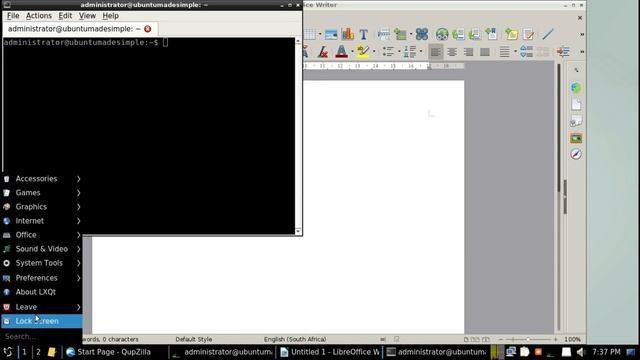640x360 pixels.
Task: Switch to Untitled 1 - LibreOffice Writer taskbar button
Action: click(x=330, y=352)
